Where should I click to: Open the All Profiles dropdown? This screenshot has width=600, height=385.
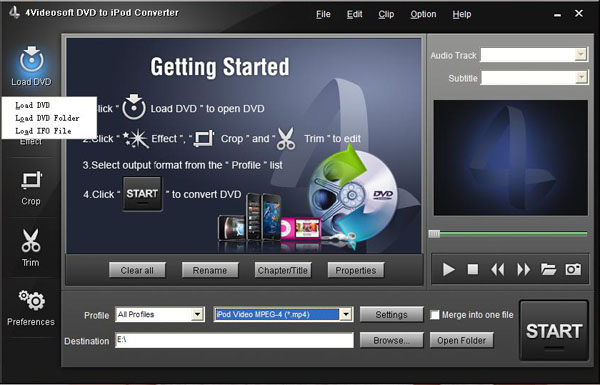tap(160, 315)
